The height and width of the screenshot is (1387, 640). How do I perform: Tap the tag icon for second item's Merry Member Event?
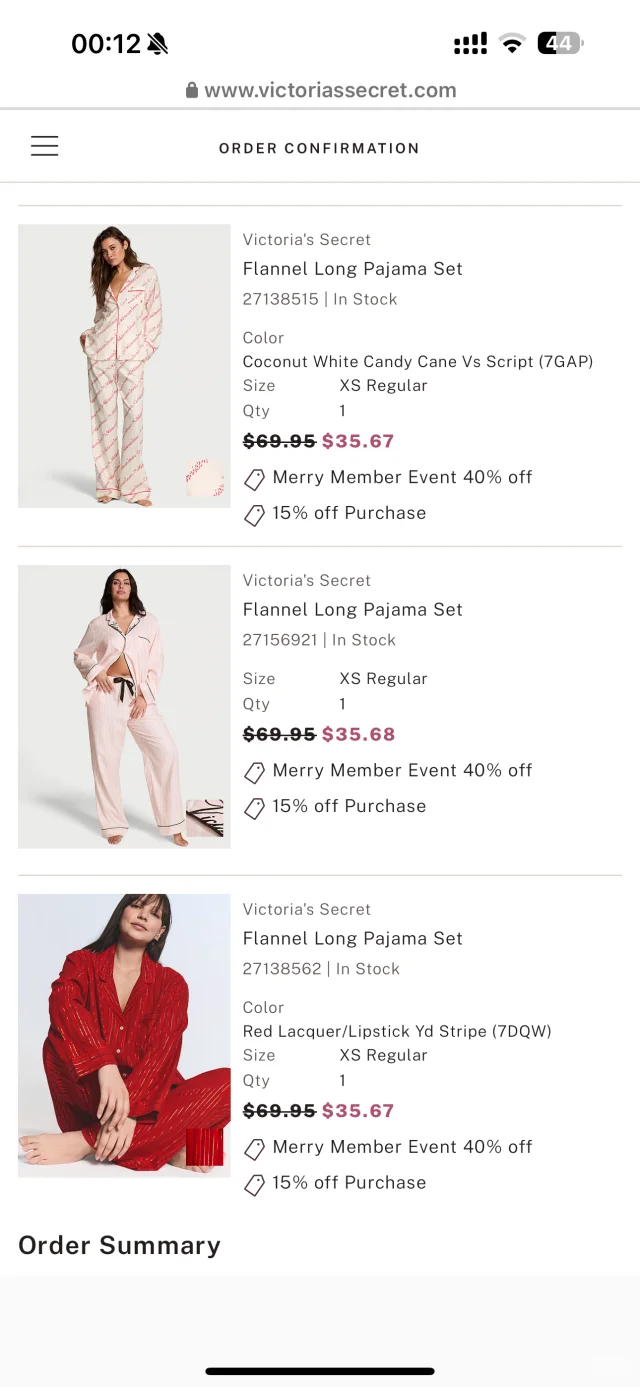click(x=255, y=771)
